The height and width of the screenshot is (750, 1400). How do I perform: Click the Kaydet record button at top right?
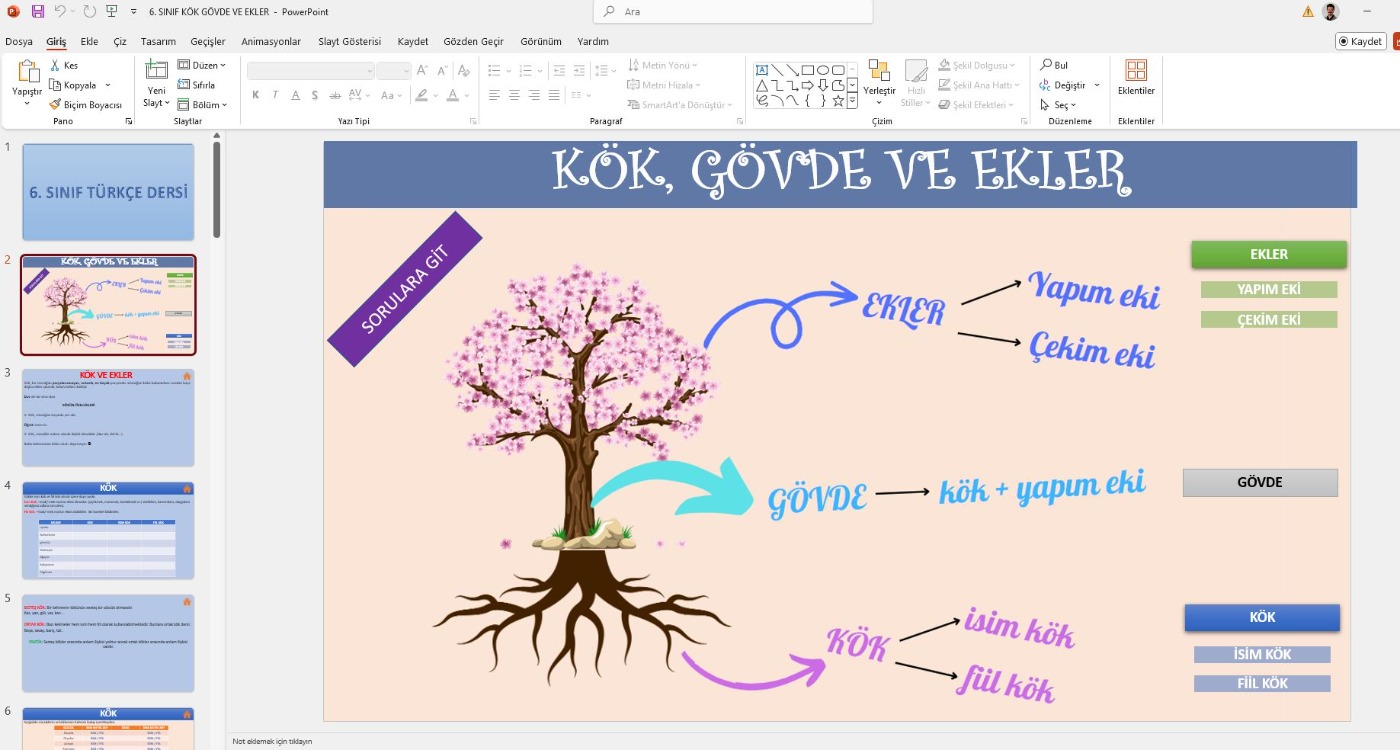coord(1361,41)
